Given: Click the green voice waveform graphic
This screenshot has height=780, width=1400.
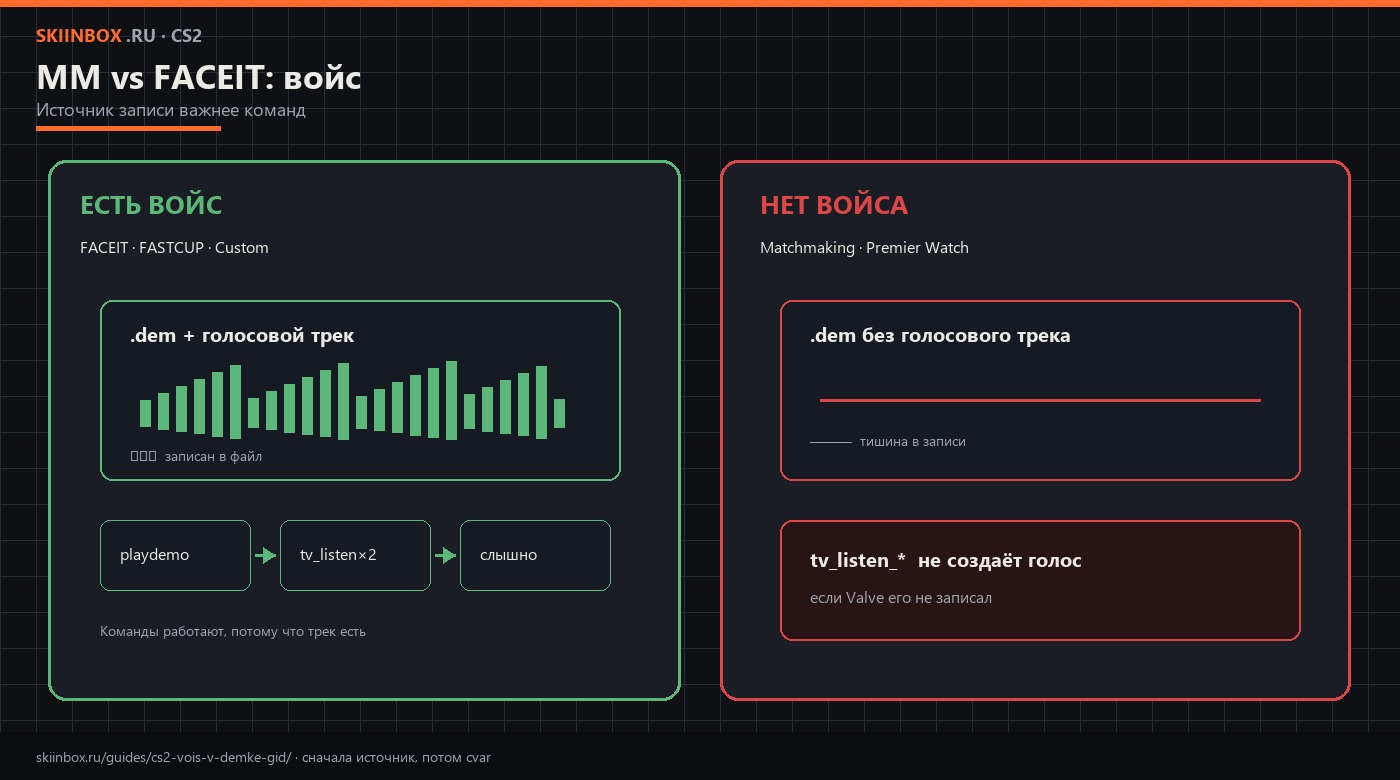Looking at the screenshot, I should coord(353,400).
